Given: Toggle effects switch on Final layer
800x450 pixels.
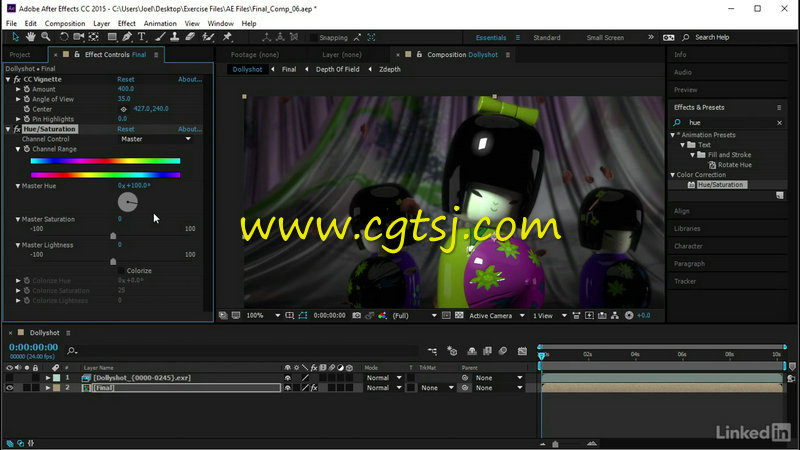Looking at the screenshot, I should coord(314,388).
